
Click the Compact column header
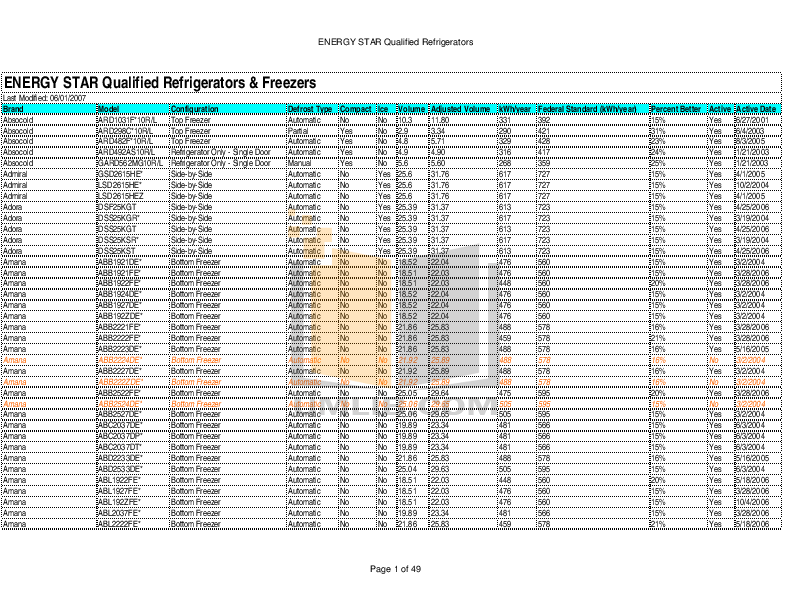tap(355, 108)
